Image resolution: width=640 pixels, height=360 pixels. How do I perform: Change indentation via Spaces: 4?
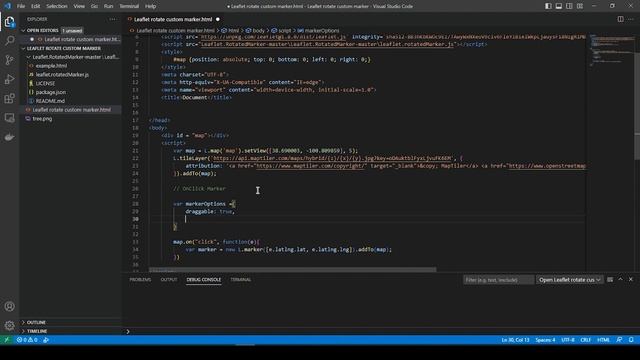(x=545, y=340)
